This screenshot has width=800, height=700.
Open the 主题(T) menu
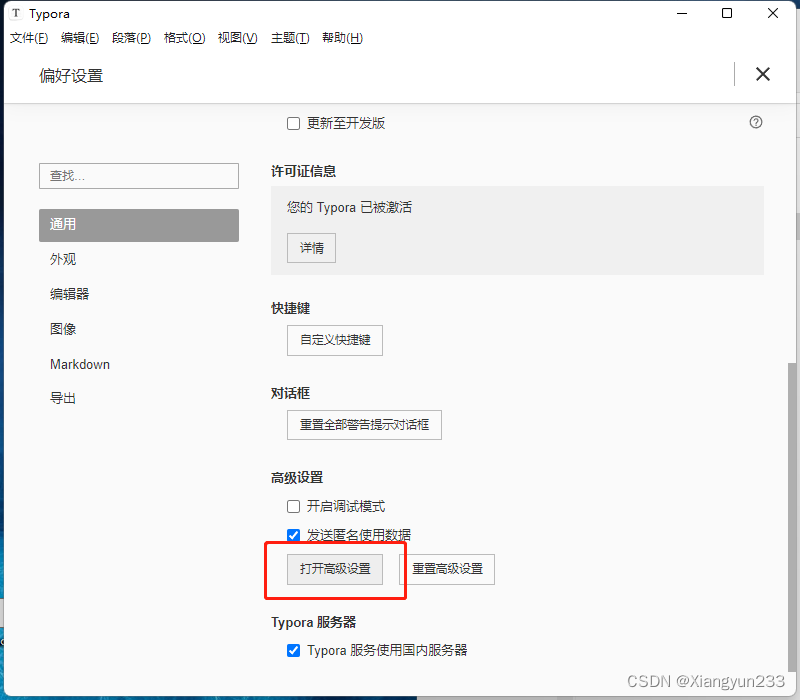[290, 38]
